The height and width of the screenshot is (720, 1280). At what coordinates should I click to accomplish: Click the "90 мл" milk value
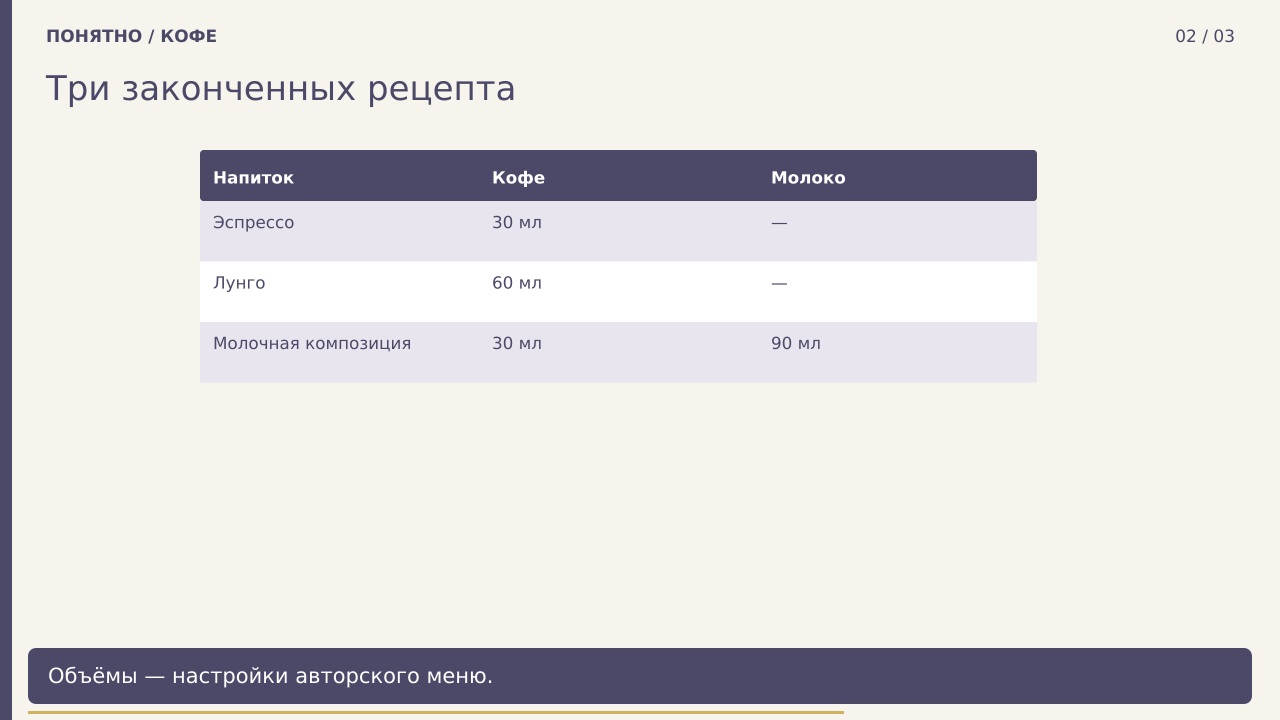[x=796, y=344]
